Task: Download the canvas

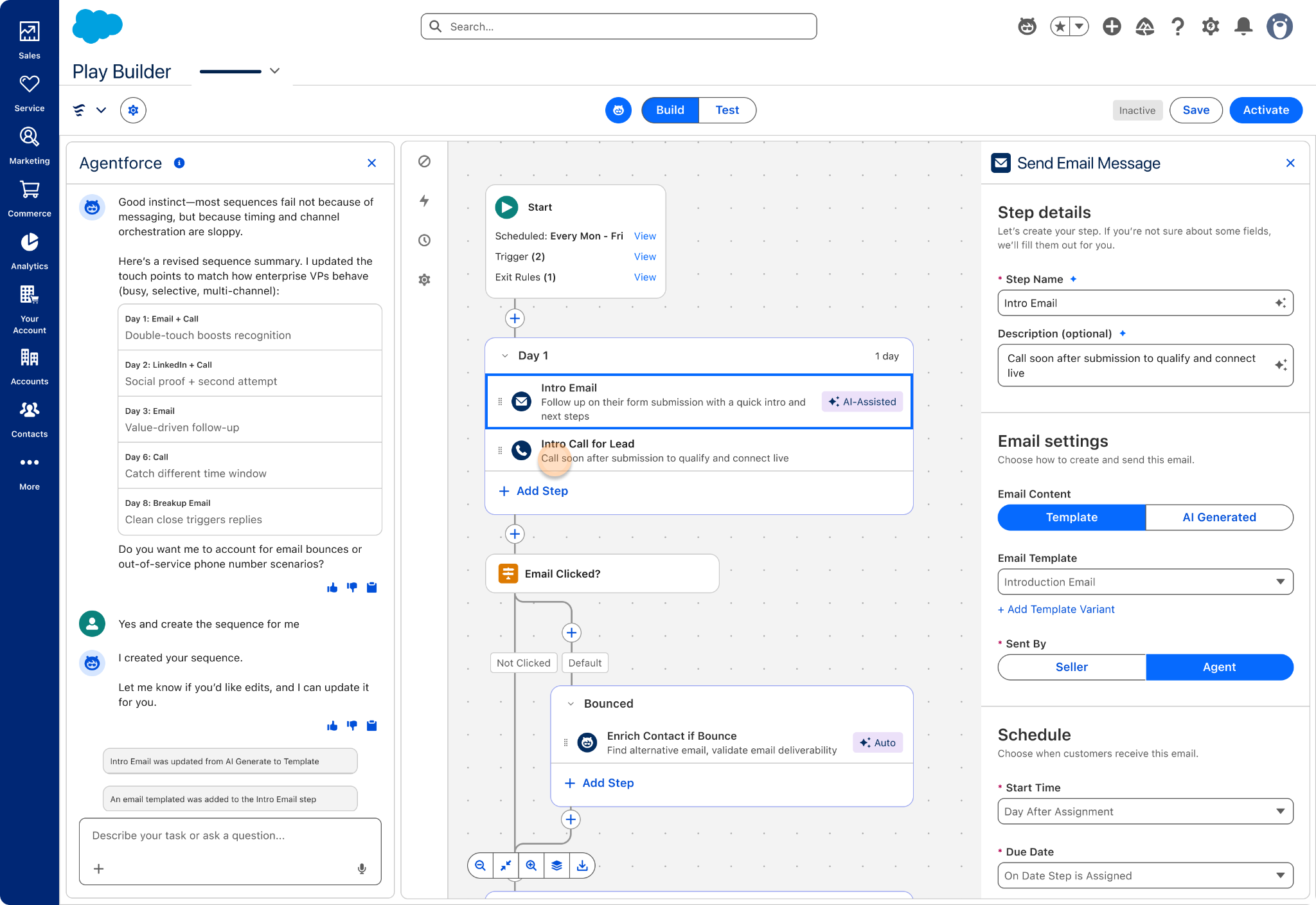Action: [582, 865]
